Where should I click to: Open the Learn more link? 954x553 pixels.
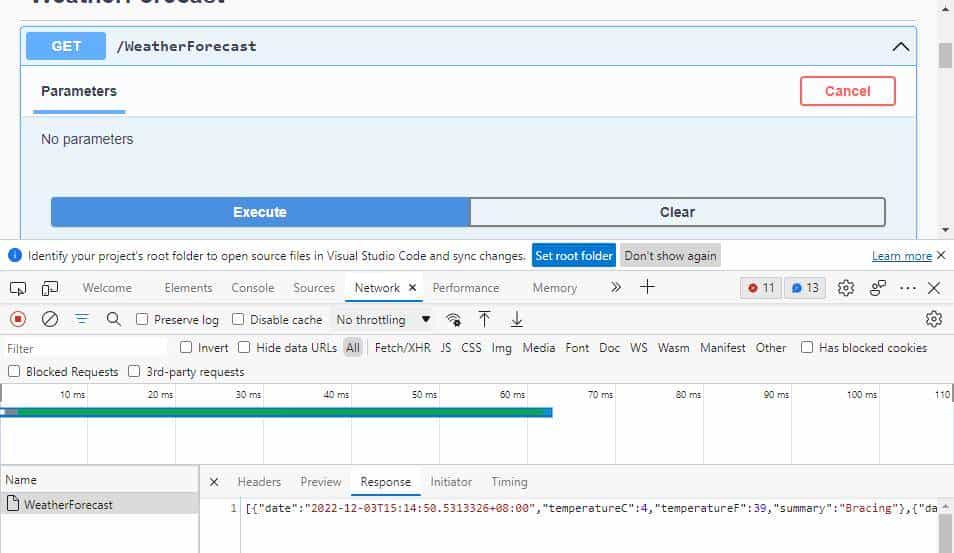902,256
